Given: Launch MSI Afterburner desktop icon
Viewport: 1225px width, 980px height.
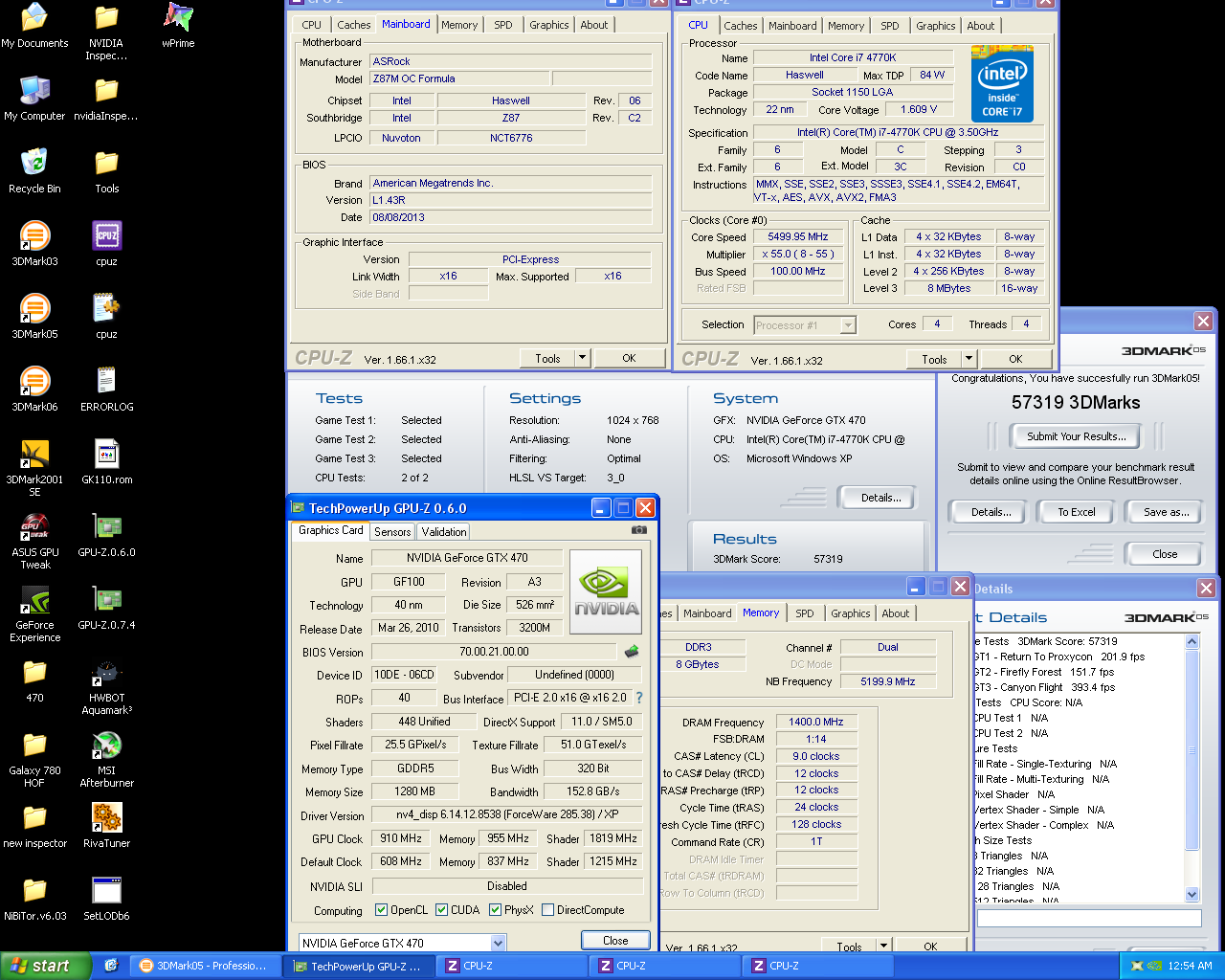Looking at the screenshot, I should click(x=106, y=758).
